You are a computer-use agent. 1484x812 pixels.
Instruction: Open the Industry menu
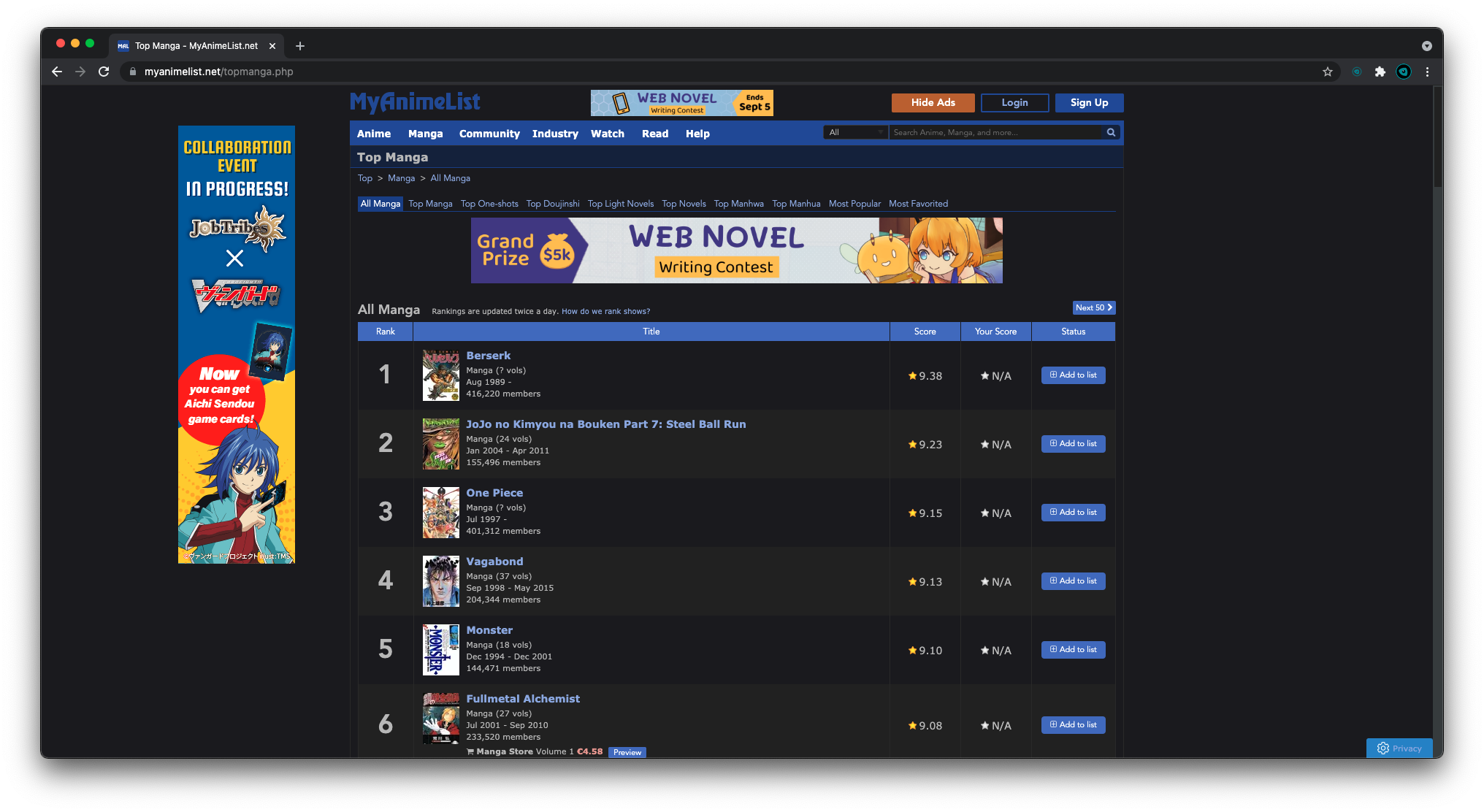(555, 134)
